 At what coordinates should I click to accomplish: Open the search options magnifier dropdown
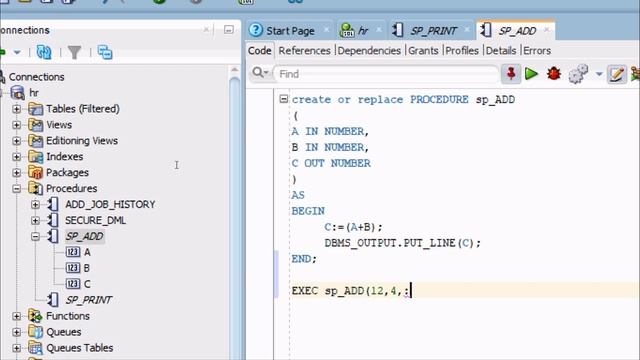click(x=260, y=73)
